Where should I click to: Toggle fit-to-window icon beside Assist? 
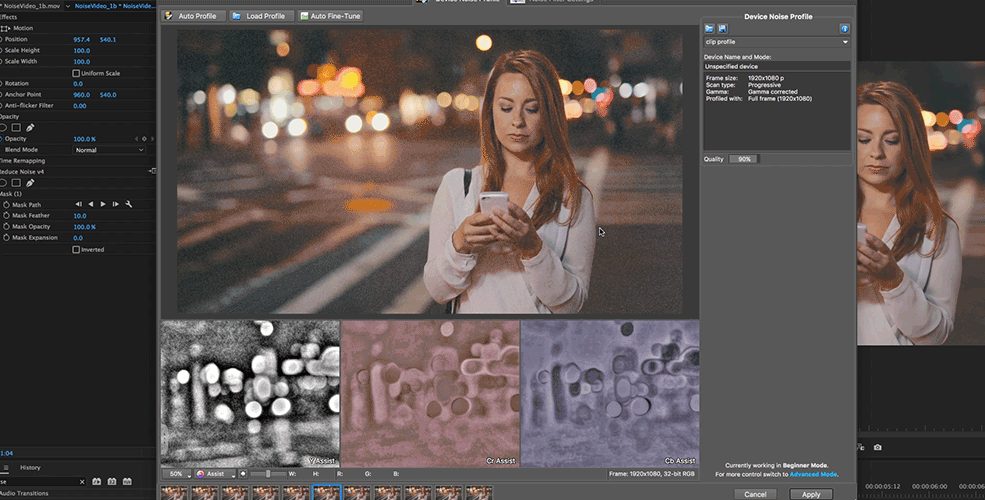[x=243, y=474]
